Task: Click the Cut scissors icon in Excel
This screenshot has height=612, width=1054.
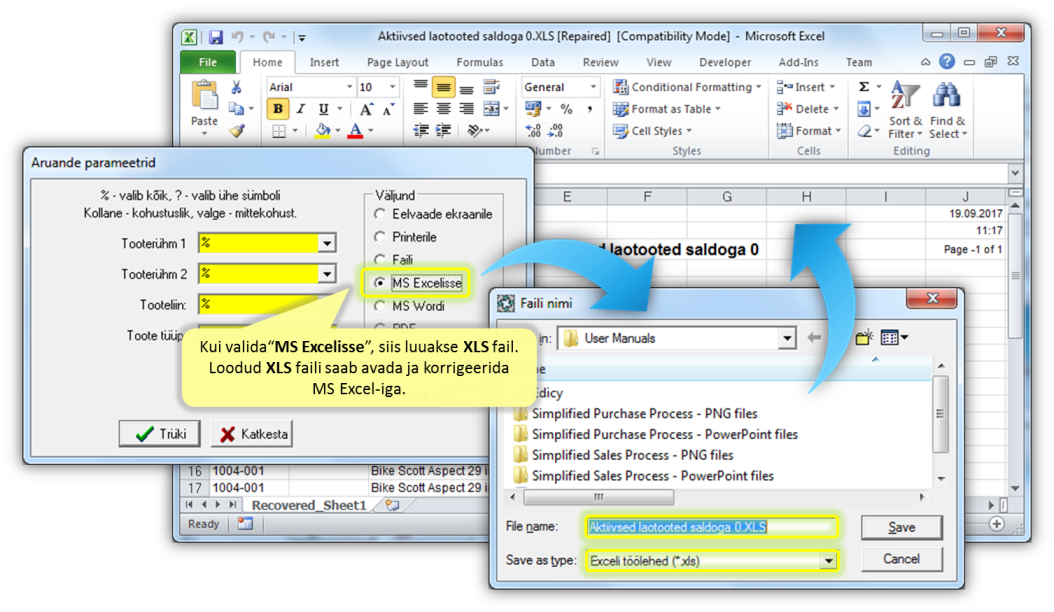Action: coord(236,87)
